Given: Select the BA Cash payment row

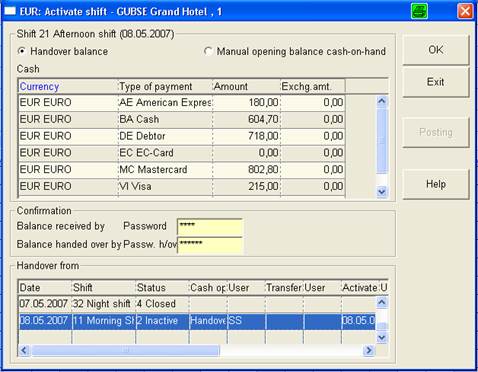Looking at the screenshot, I should click(182, 119).
